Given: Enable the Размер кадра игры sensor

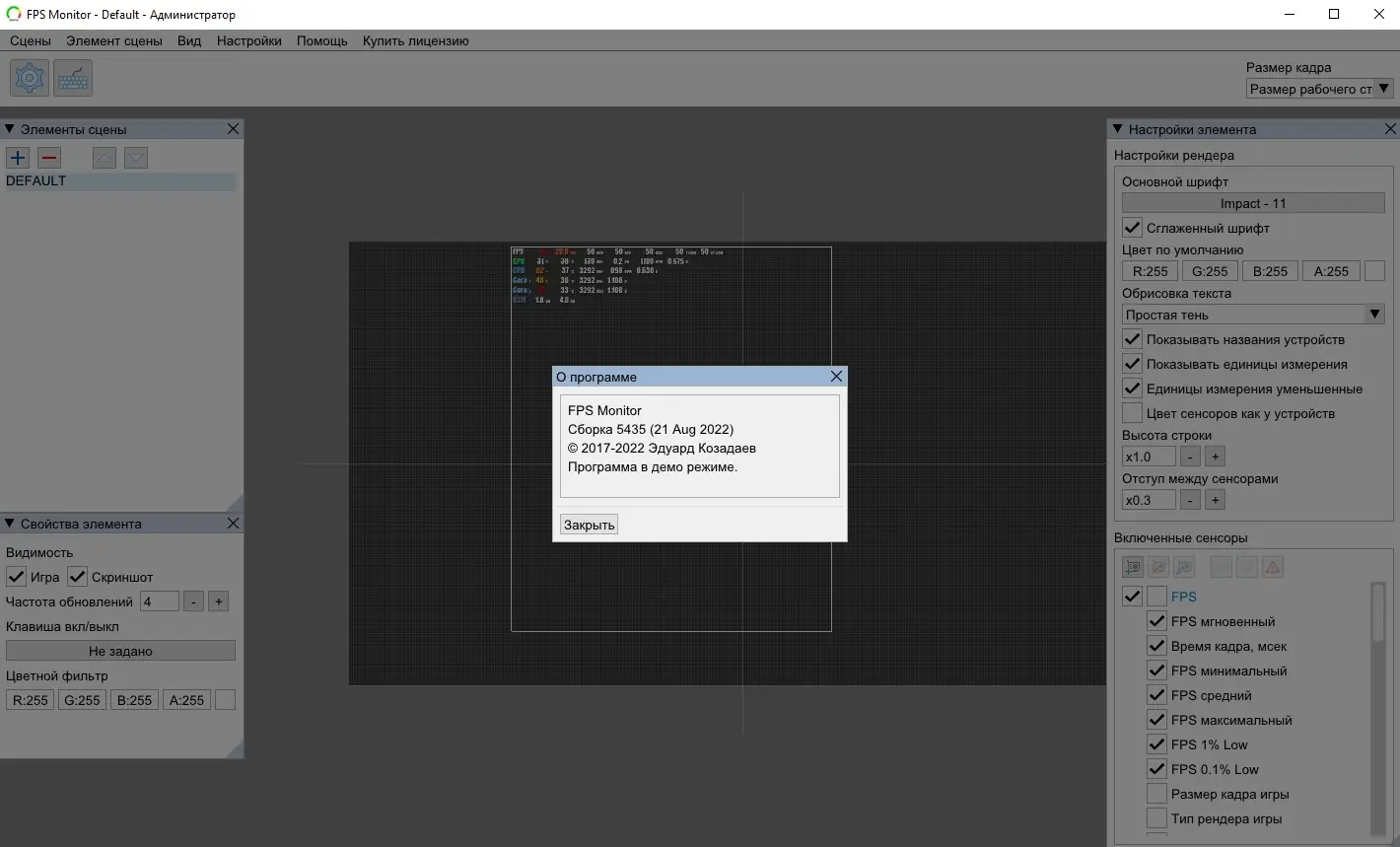Looking at the screenshot, I should point(1156,794).
